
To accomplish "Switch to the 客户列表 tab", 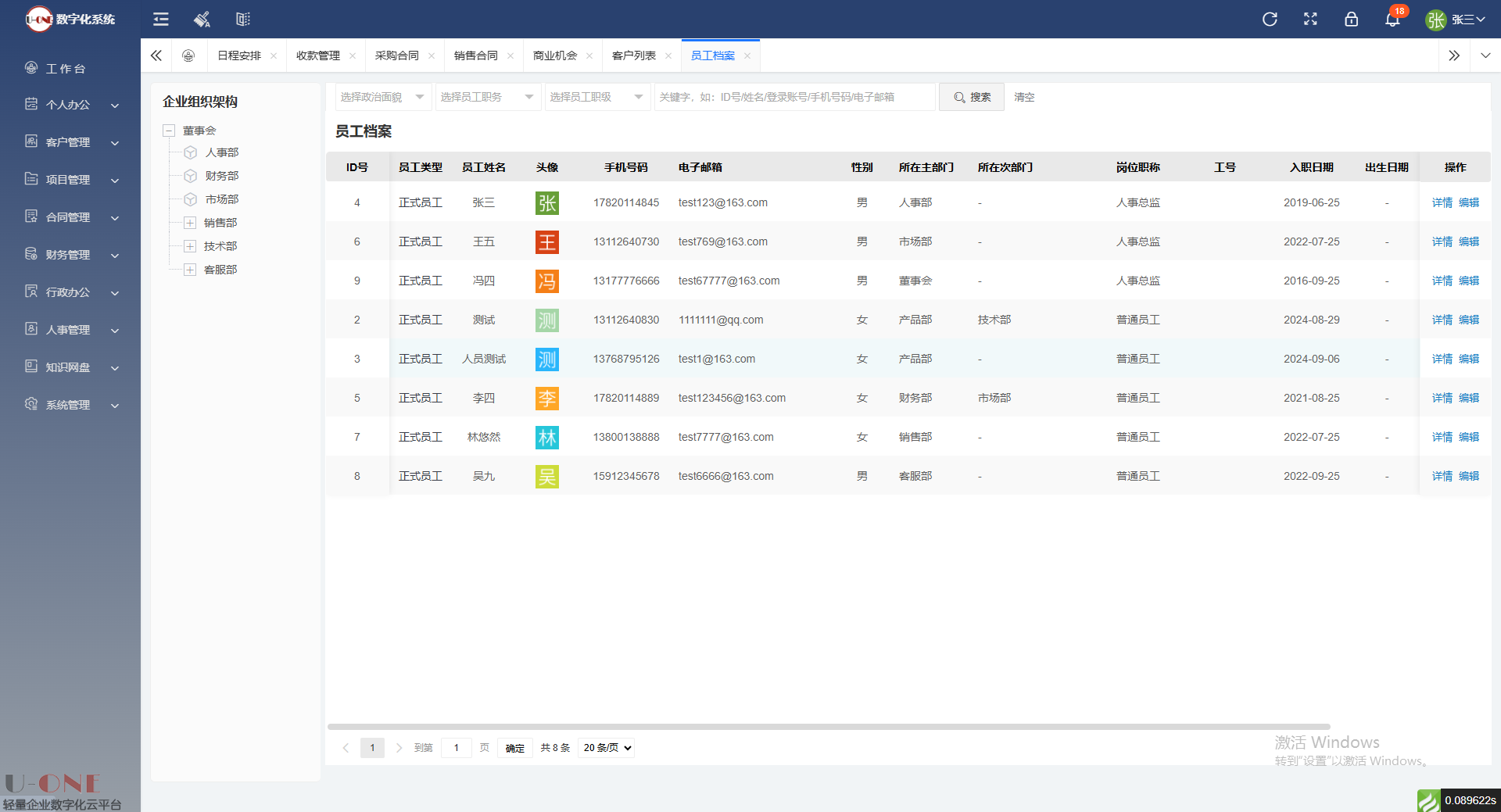I will 634,55.
